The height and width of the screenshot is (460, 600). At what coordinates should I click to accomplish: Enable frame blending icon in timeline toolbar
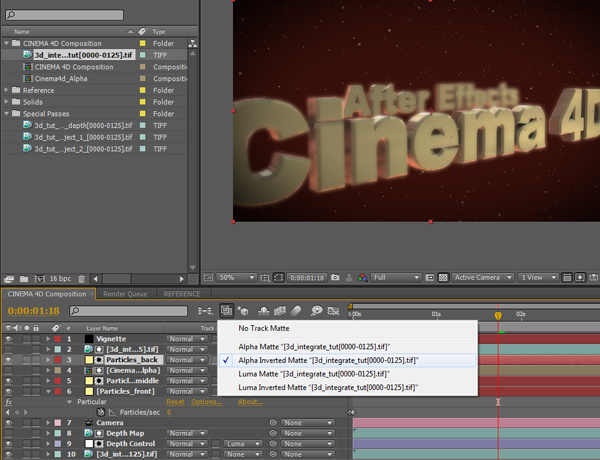(x=280, y=311)
